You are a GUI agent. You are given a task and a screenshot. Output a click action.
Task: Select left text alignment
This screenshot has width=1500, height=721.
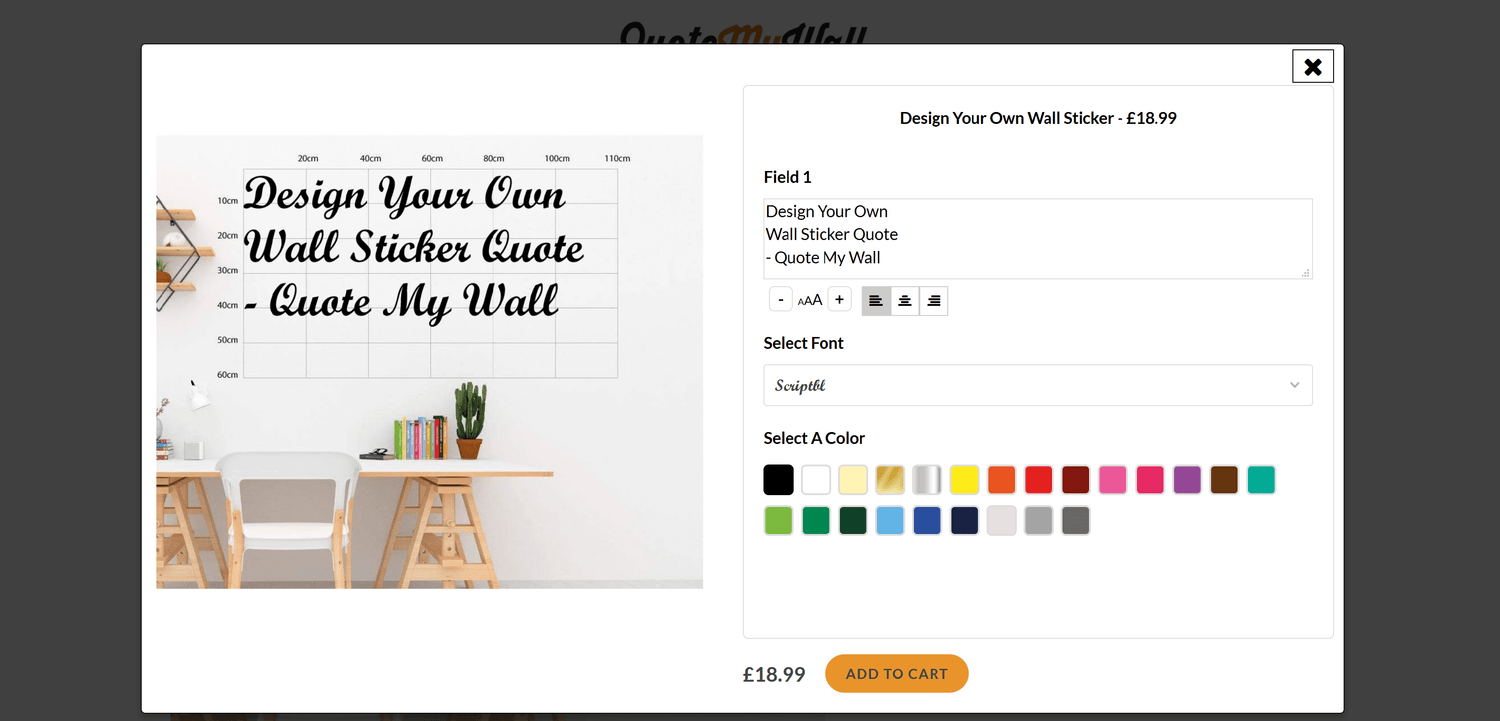coord(876,300)
